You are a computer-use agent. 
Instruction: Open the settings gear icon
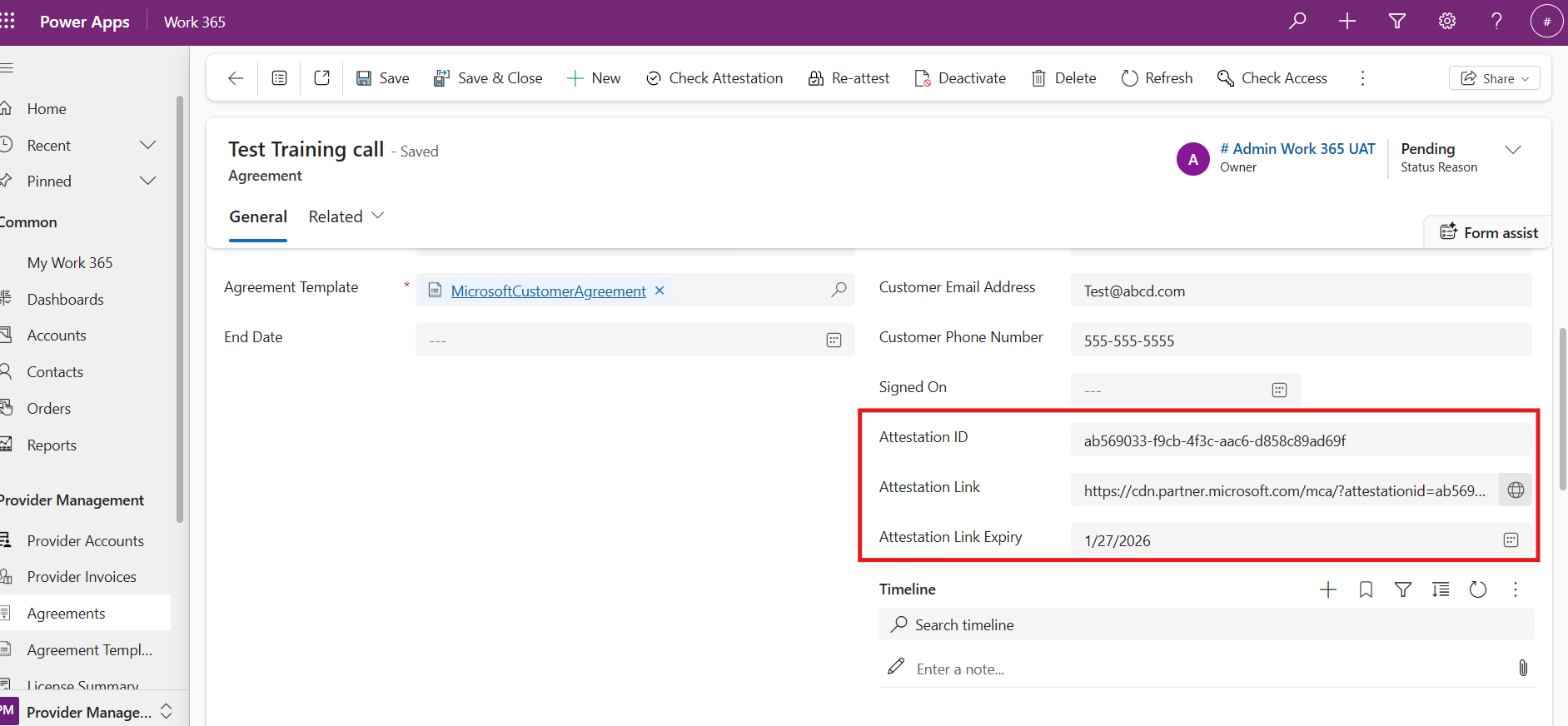pyautogui.click(x=1447, y=21)
